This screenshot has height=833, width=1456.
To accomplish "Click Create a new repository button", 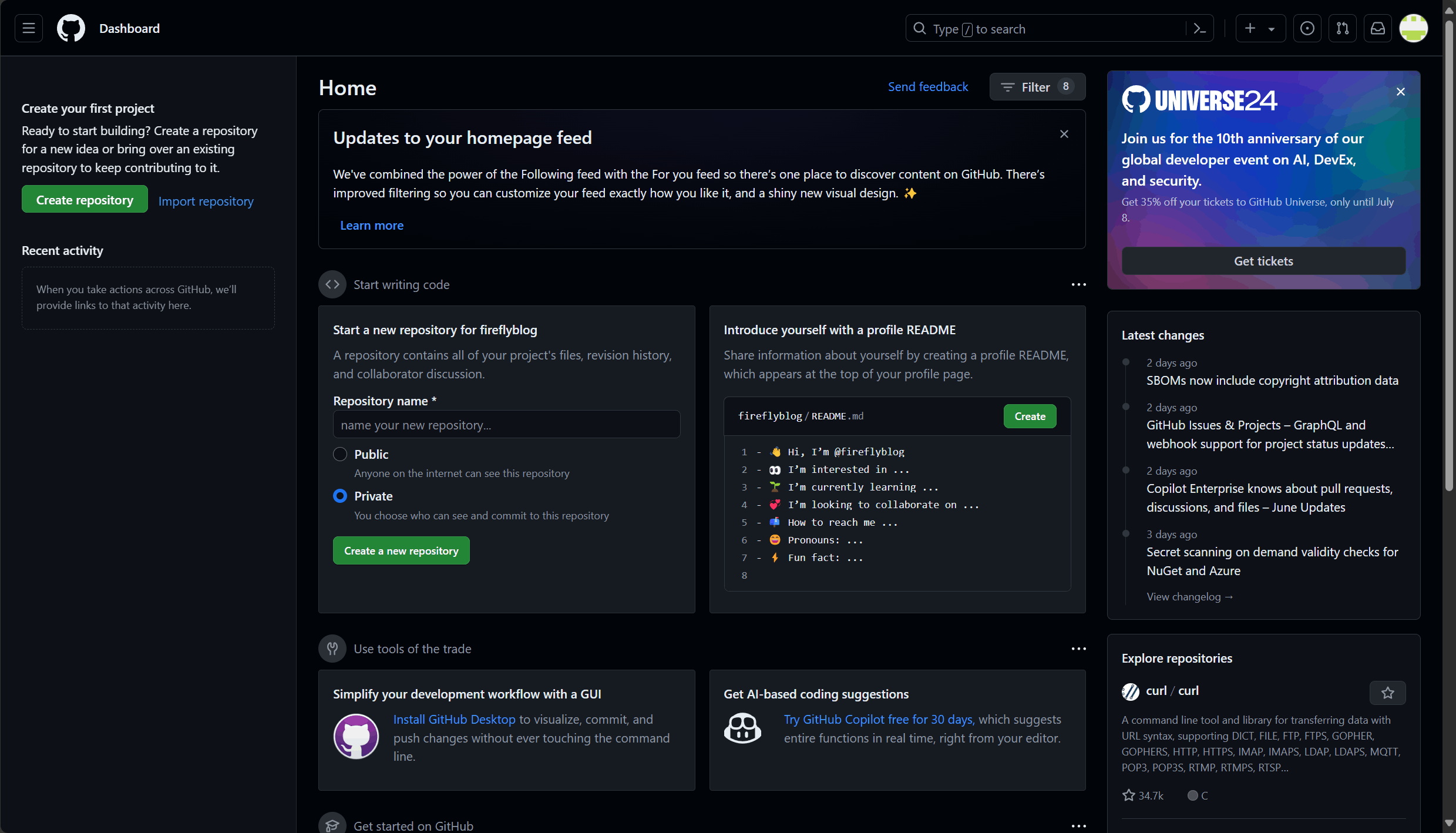I will click(x=401, y=550).
